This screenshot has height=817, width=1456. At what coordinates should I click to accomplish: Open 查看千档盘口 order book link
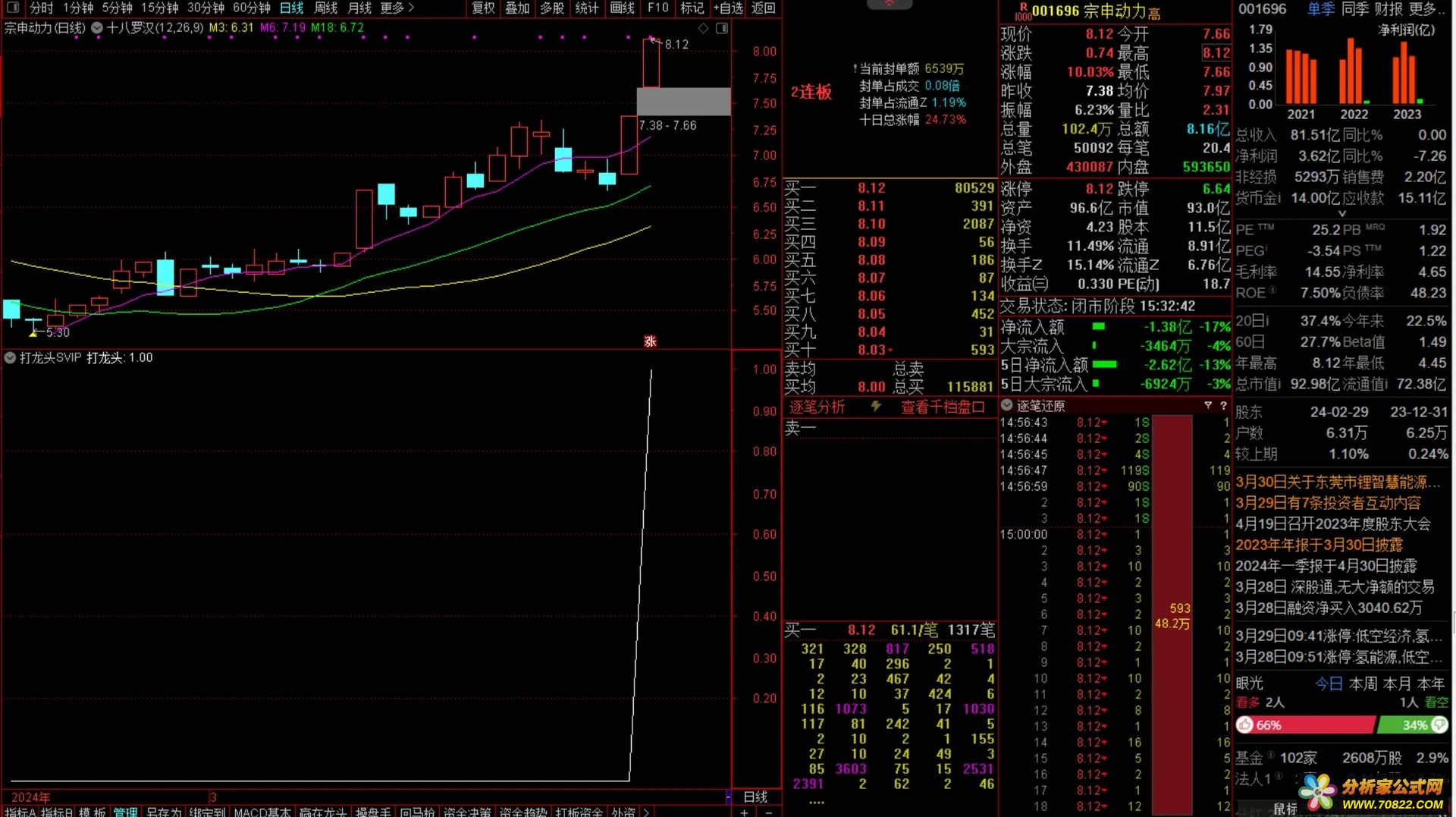943,407
